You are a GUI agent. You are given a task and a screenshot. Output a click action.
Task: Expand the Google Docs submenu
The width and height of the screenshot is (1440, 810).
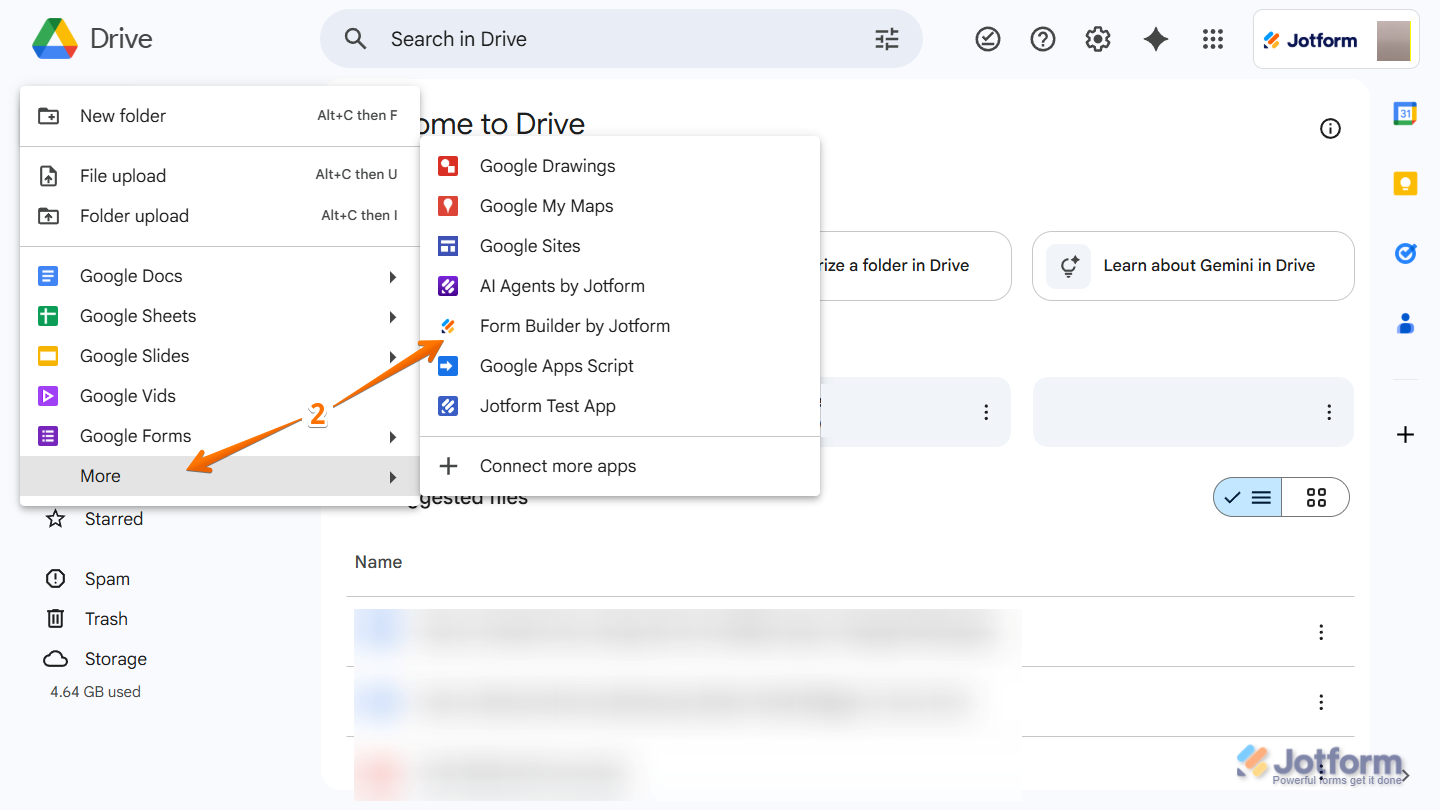131,275
